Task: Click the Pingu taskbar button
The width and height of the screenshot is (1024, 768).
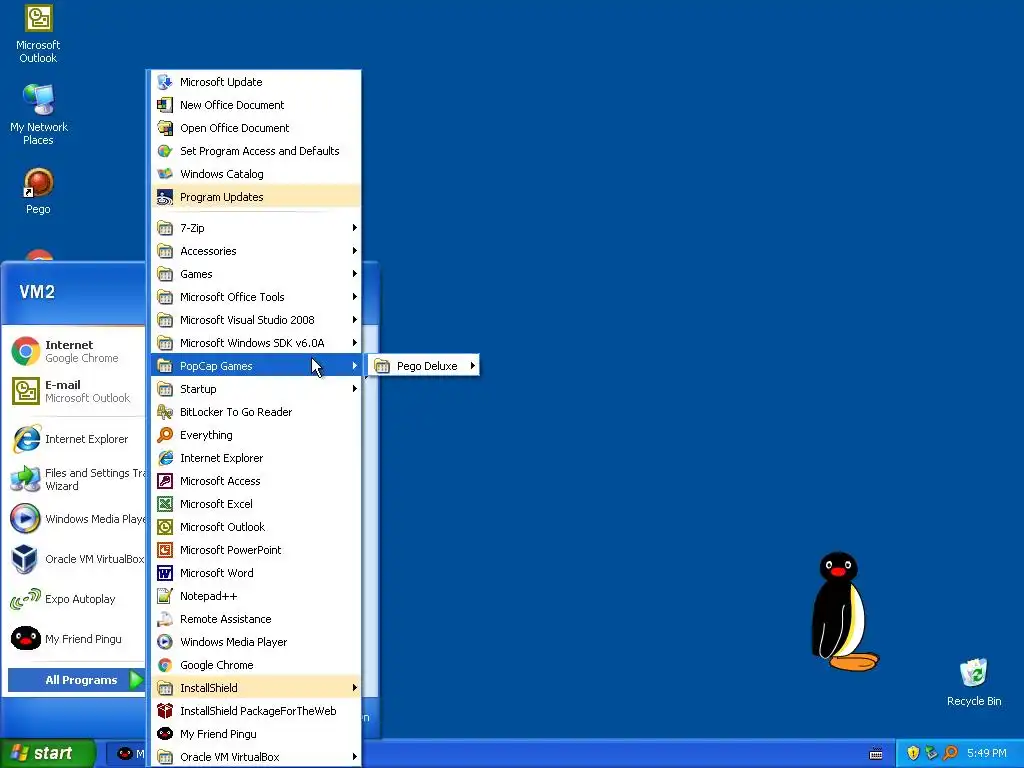Action: coord(126,754)
